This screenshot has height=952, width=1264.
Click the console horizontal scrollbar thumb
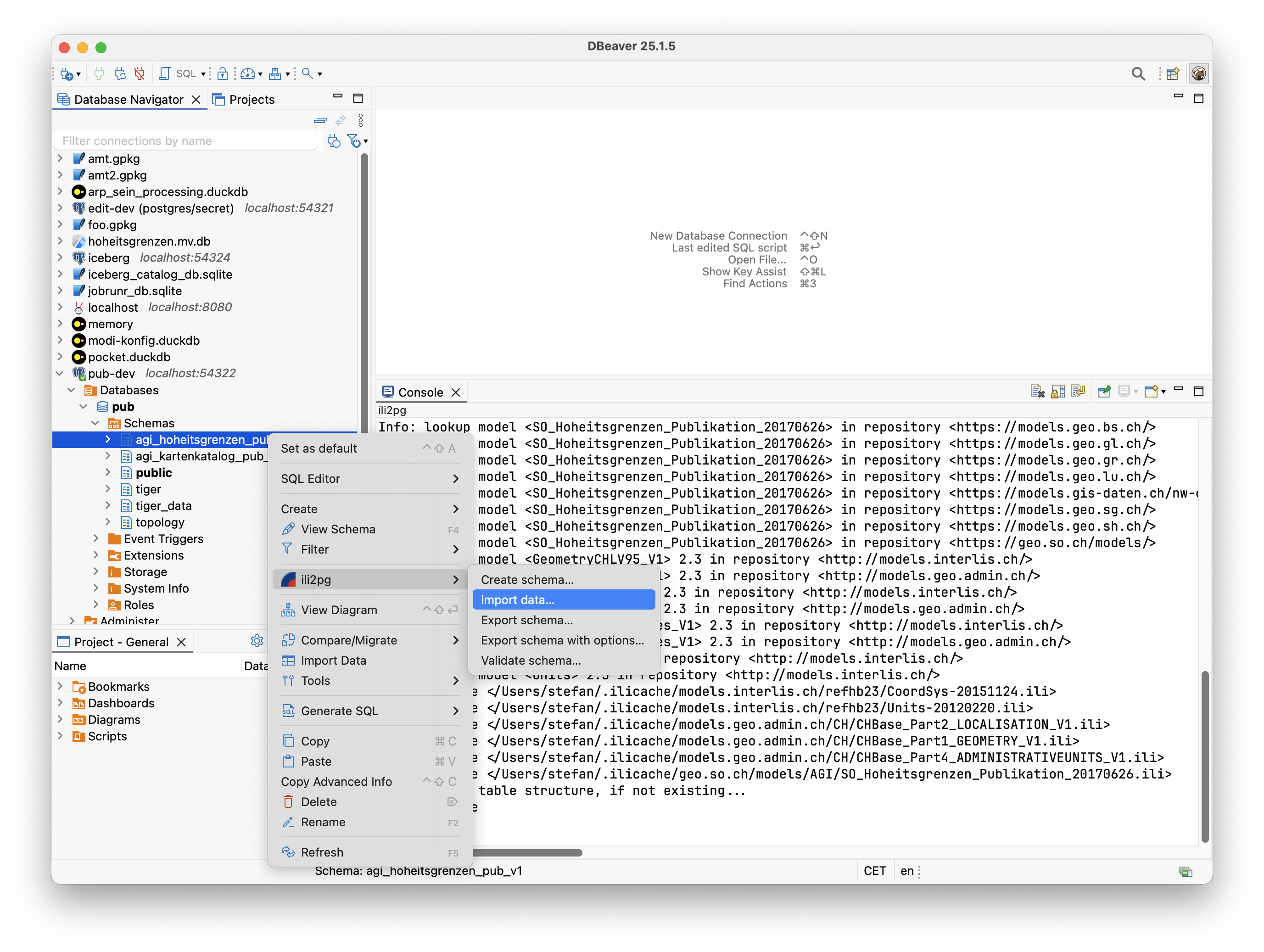pyautogui.click(x=526, y=852)
